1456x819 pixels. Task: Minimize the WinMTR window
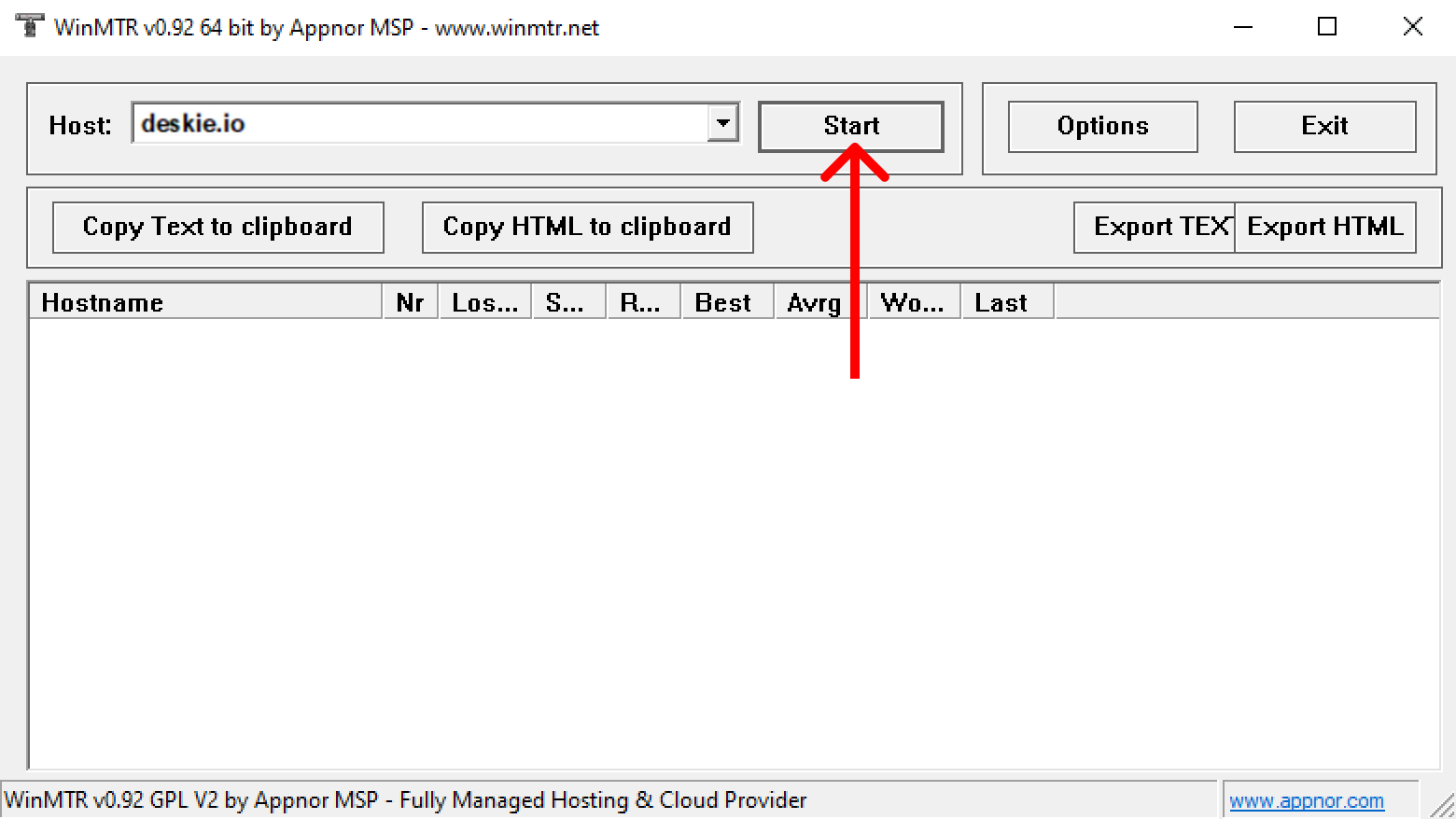pyautogui.click(x=1243, y=27)
